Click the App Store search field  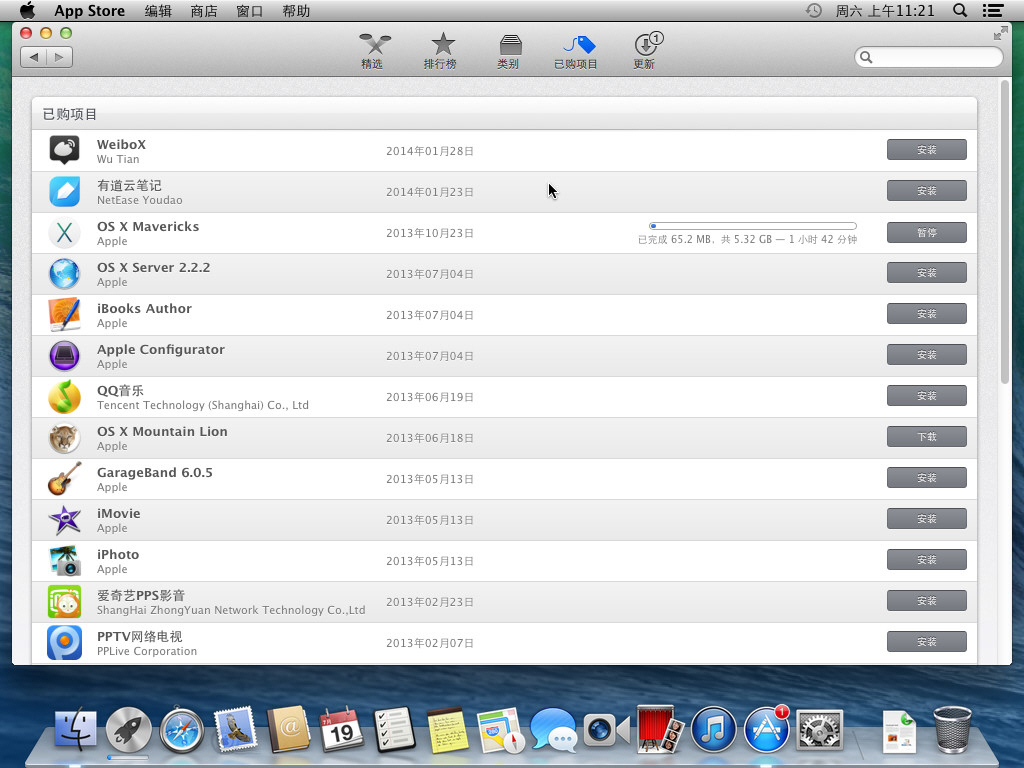[928, 57]
